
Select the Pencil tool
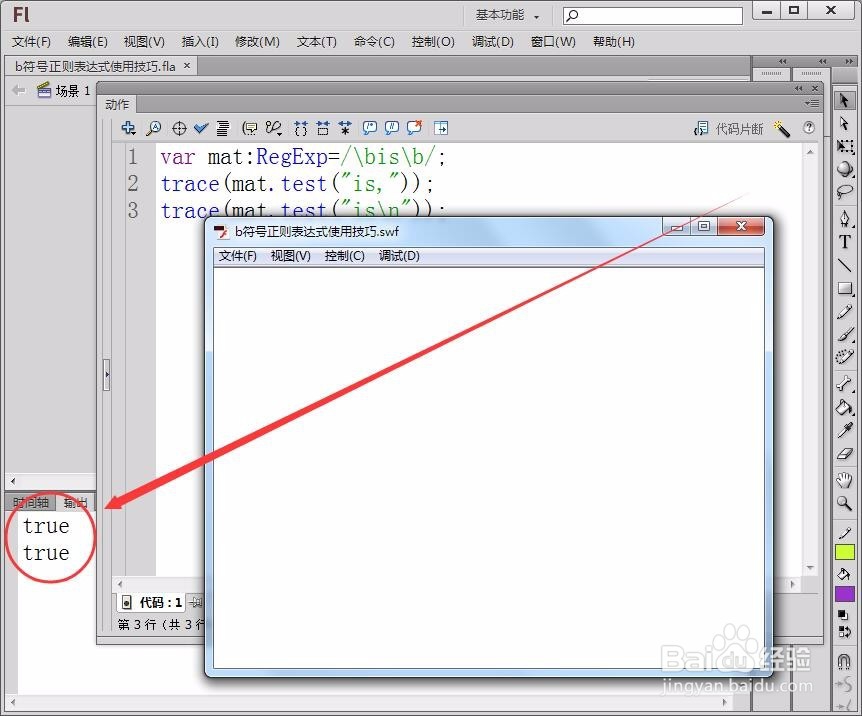(x=844, y=311)
